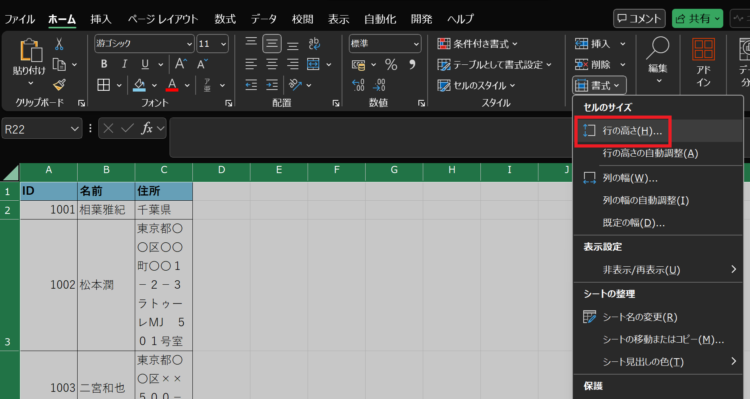Expand the font color dropdown arrow
This screenshot has height=399, width=750.
[x=187, y=86]
